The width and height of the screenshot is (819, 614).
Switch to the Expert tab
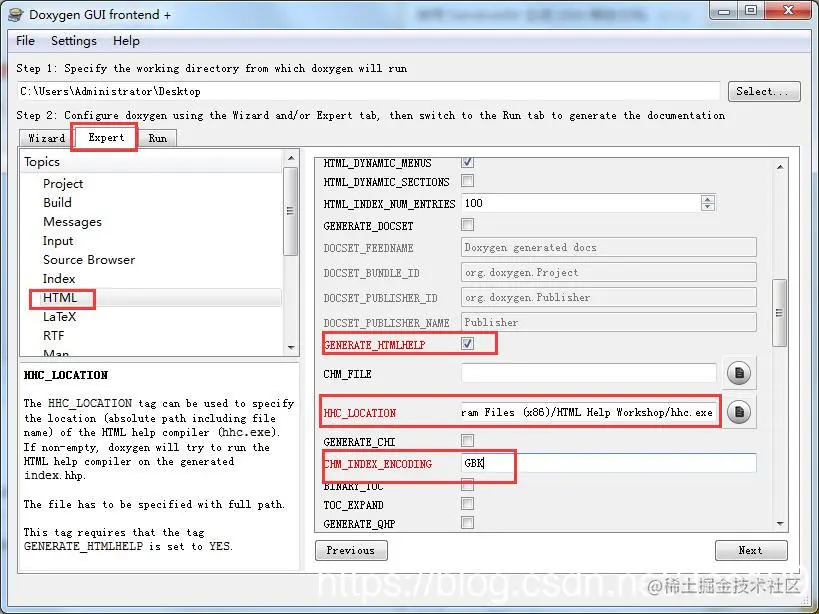(x=106, y=137)
